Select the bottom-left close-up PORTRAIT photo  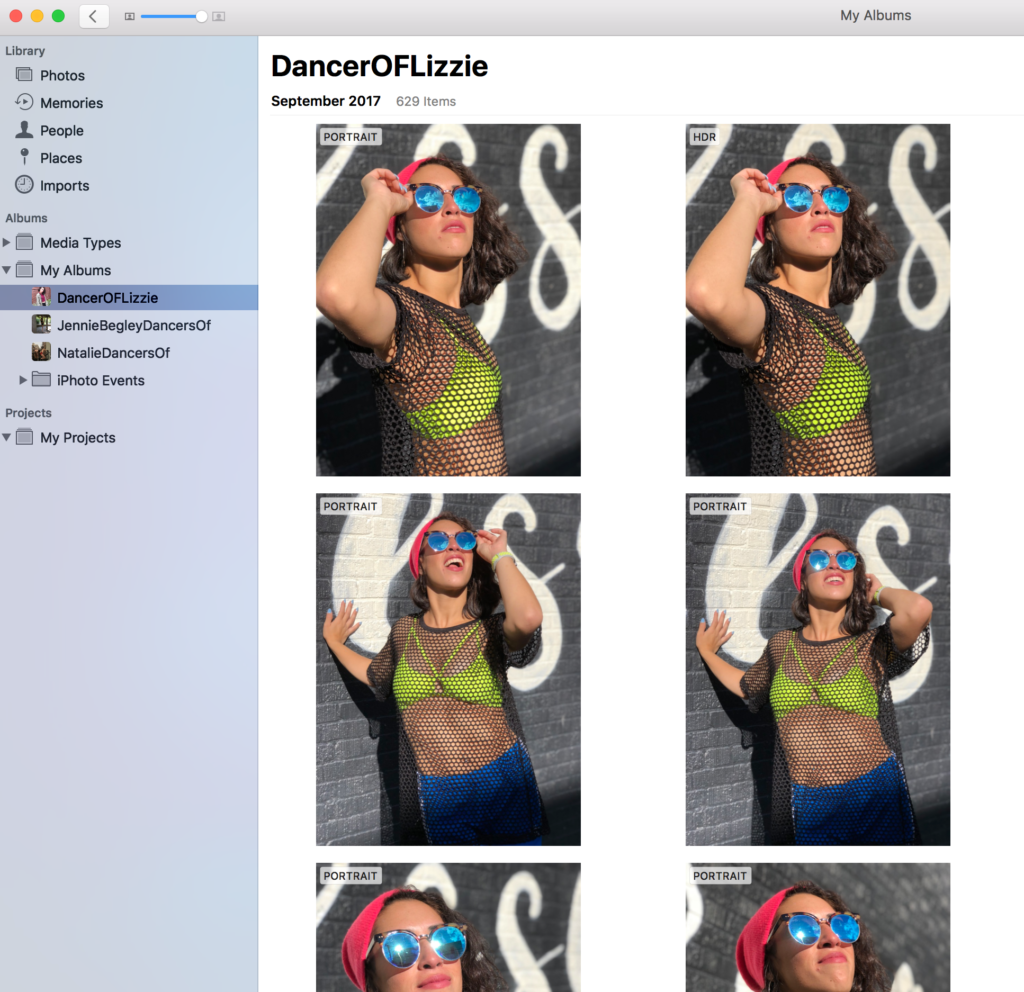[x=448, y=927]
